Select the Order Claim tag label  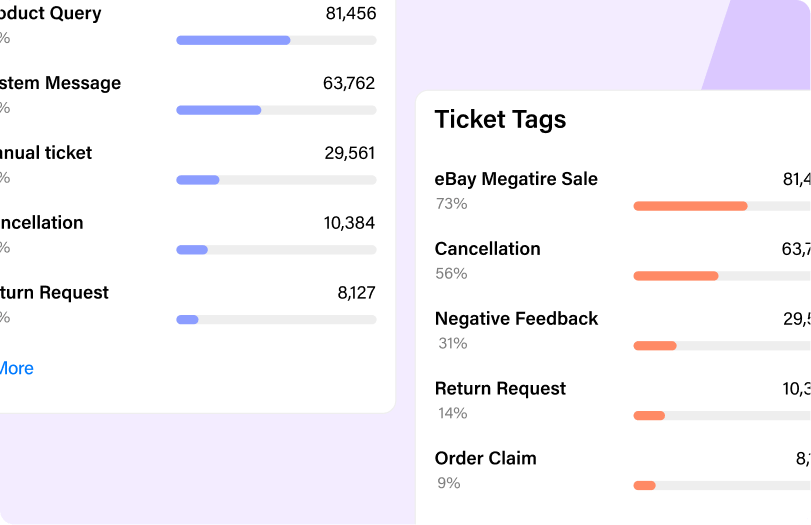tap(485, 459)
